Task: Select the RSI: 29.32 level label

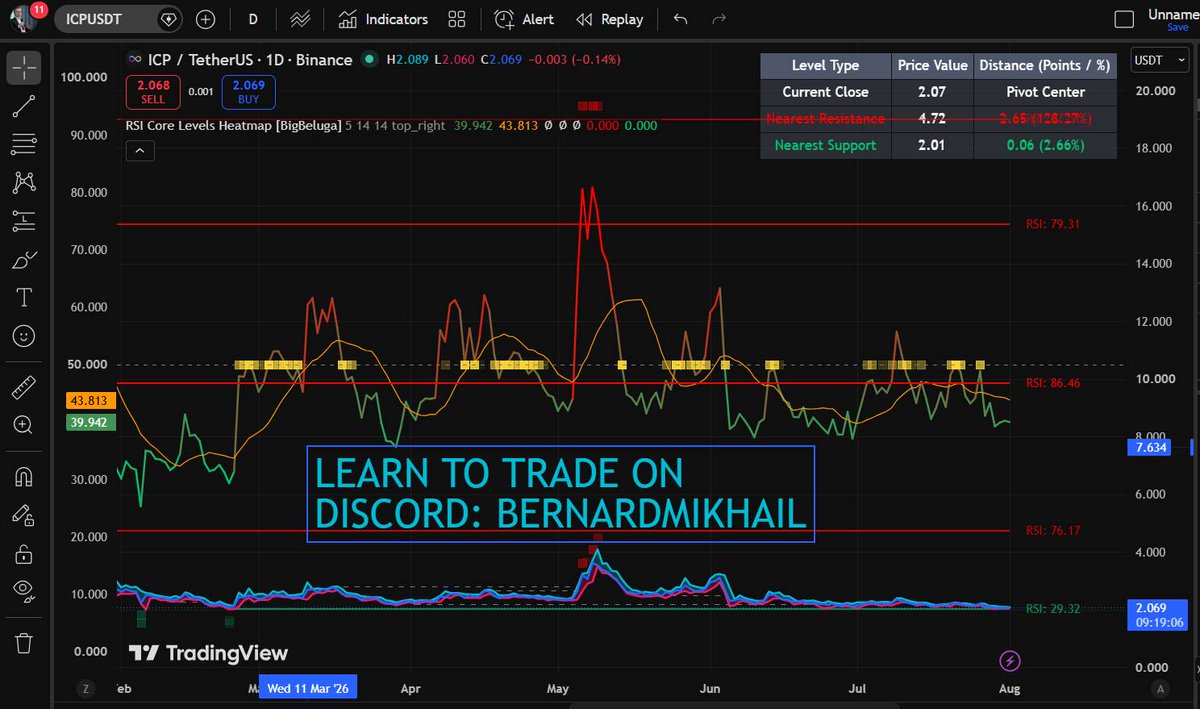Action: (1052, 608)
